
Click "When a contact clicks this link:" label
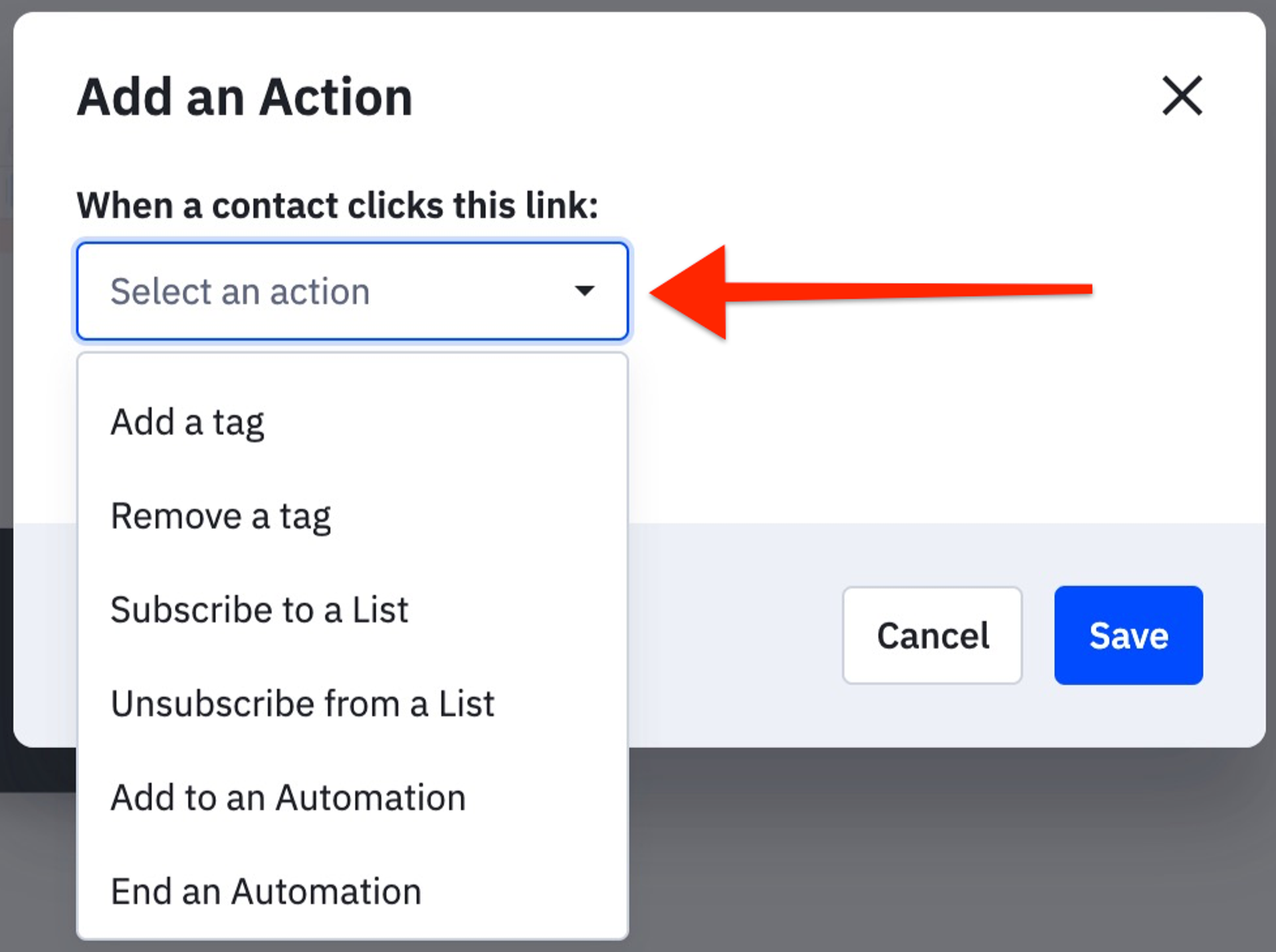coord(337,205)
